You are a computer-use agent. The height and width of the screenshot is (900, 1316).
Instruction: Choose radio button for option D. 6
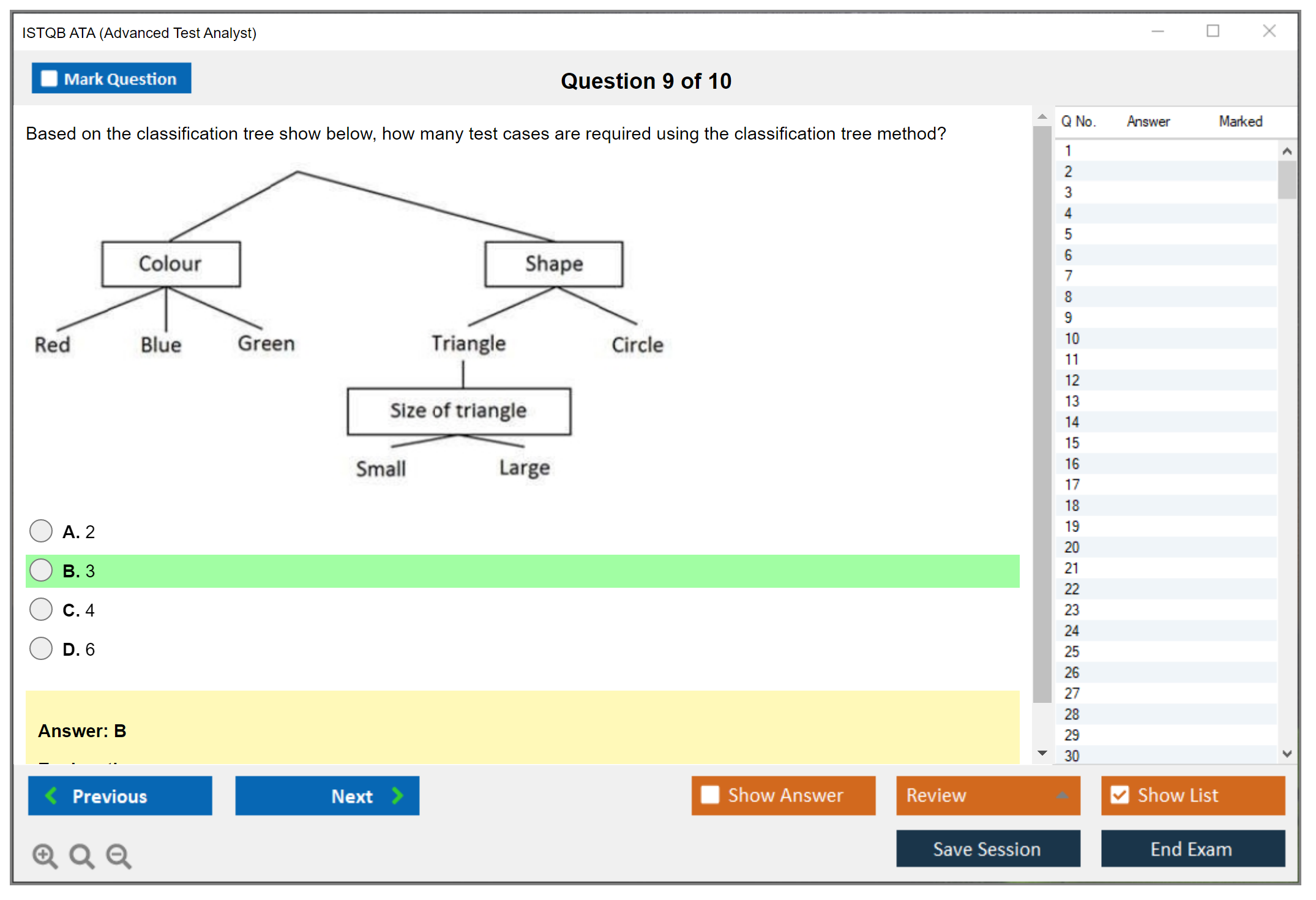tap(41, 648)
